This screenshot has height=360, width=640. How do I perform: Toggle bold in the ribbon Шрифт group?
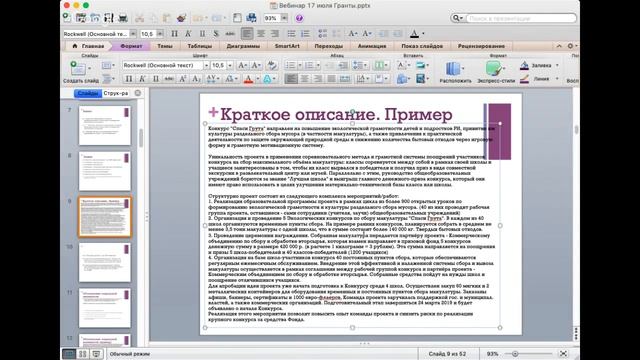129,79
